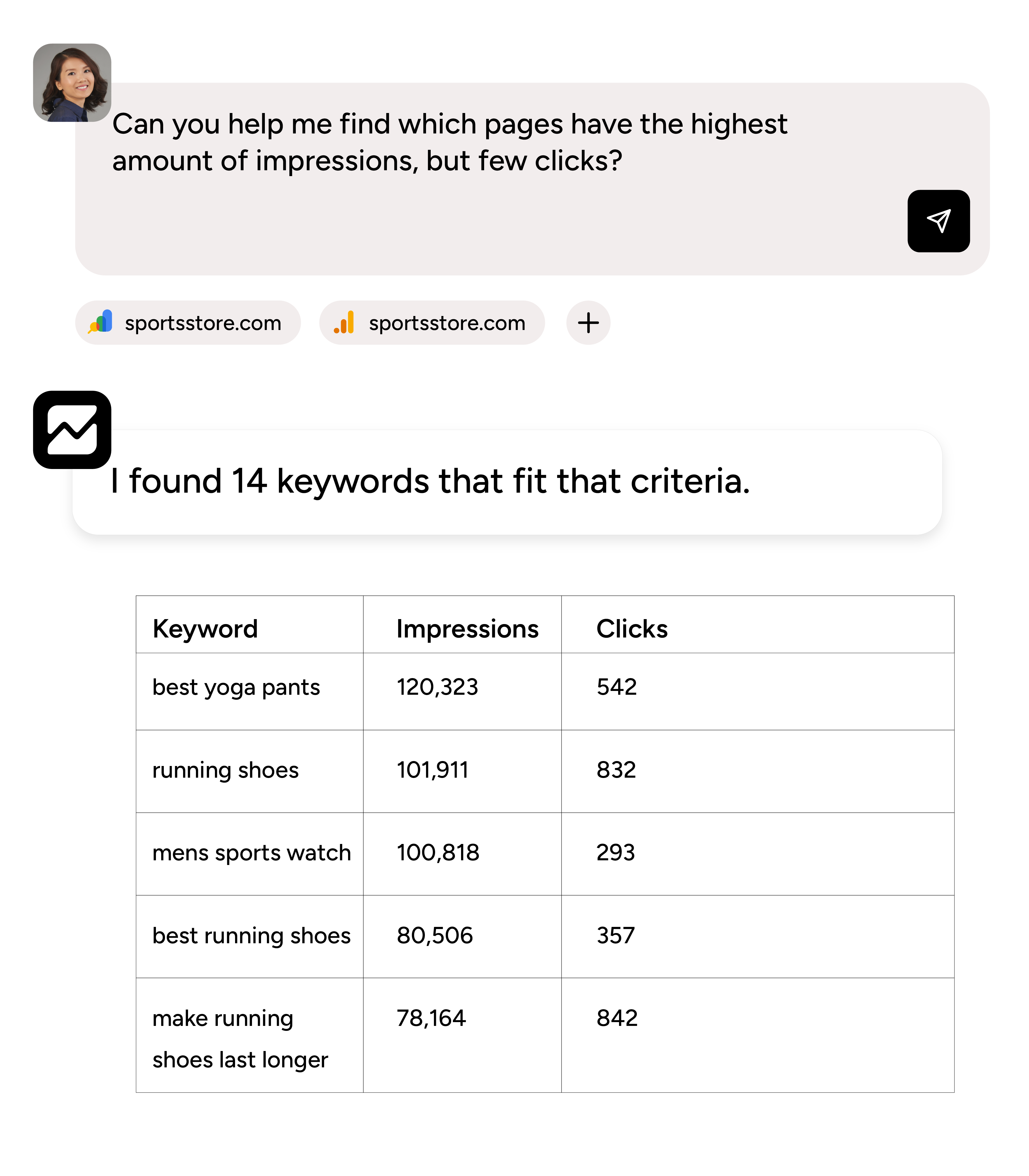Select the "best running shoes" keyword cell
This screenshot has width=1029, height=1176.
click(251, 935)
